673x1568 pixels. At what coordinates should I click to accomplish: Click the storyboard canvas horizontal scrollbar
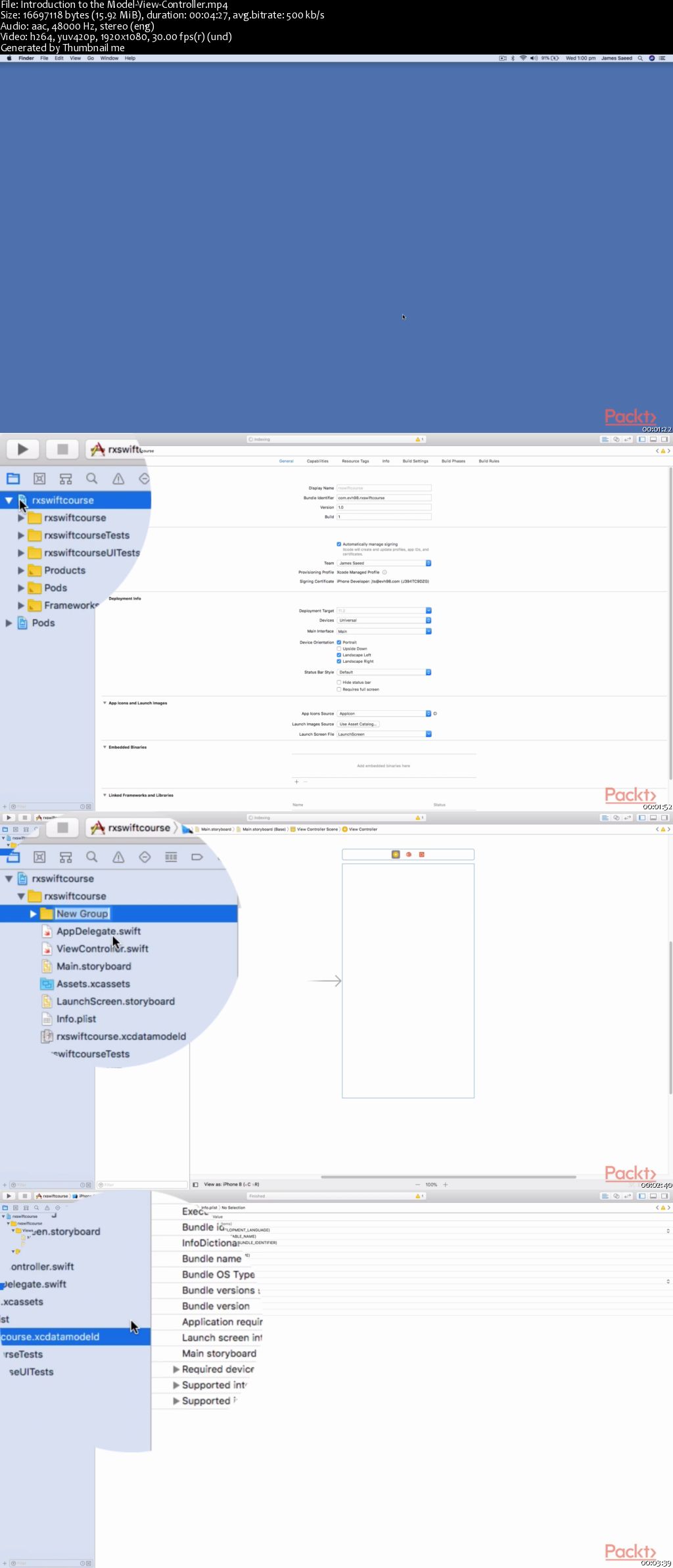pos(448,1176)
